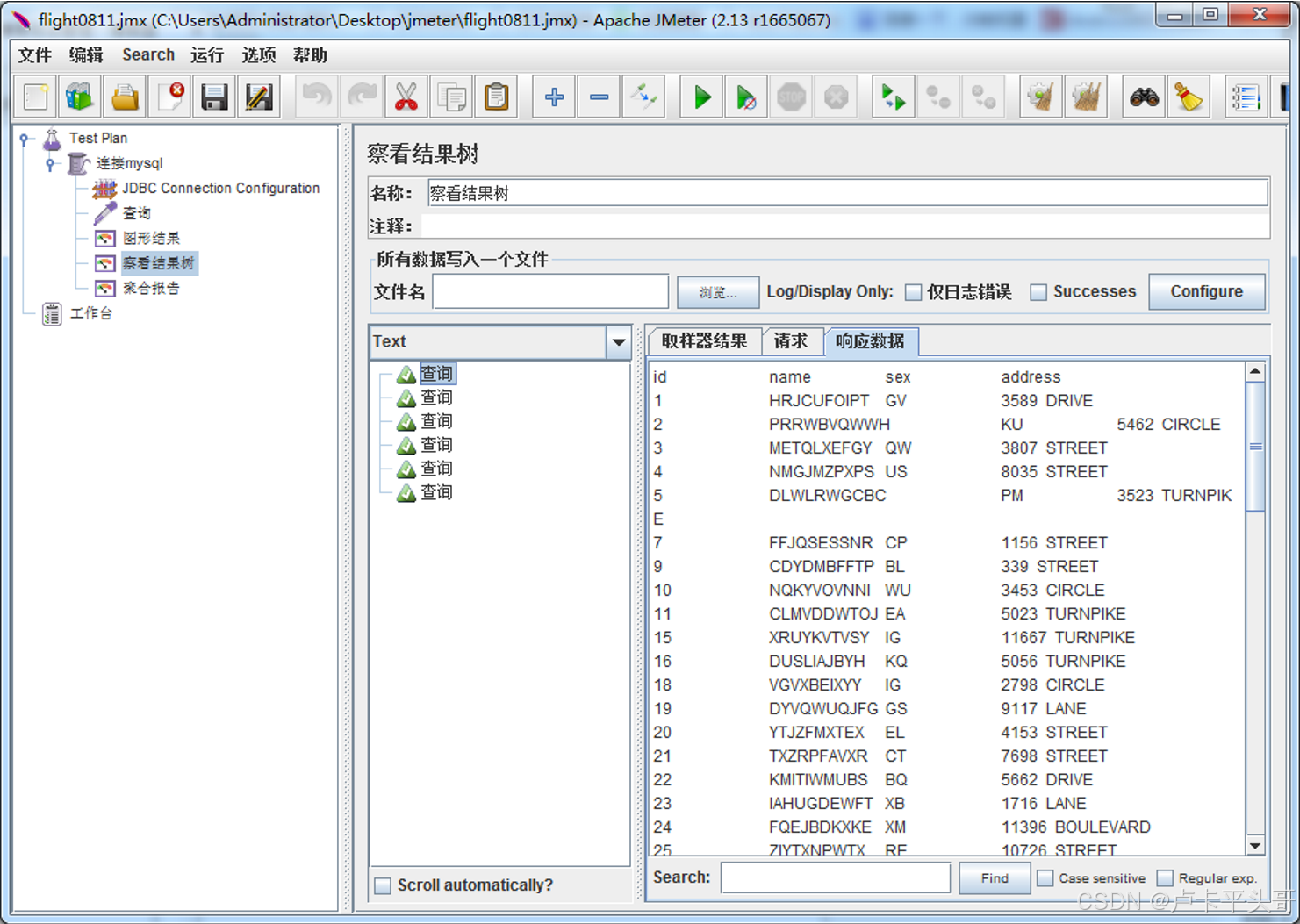Click the Function Helper list icon

[x=1246, y=97]
